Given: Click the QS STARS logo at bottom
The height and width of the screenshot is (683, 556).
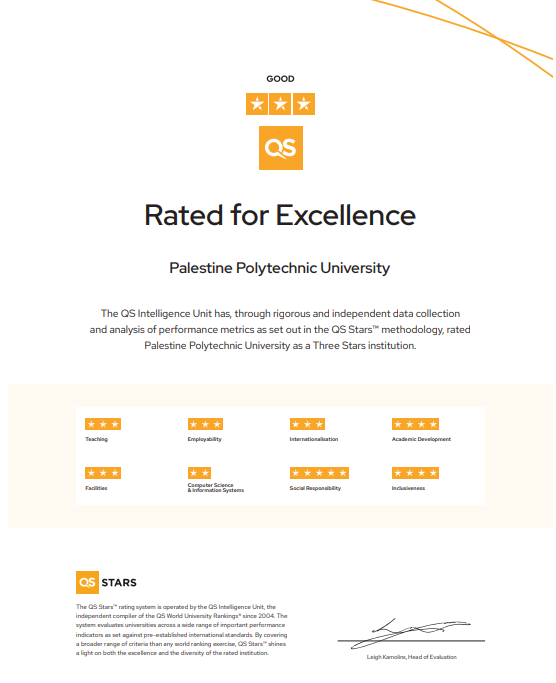Looking at the screenshot, I should (106, 582).
